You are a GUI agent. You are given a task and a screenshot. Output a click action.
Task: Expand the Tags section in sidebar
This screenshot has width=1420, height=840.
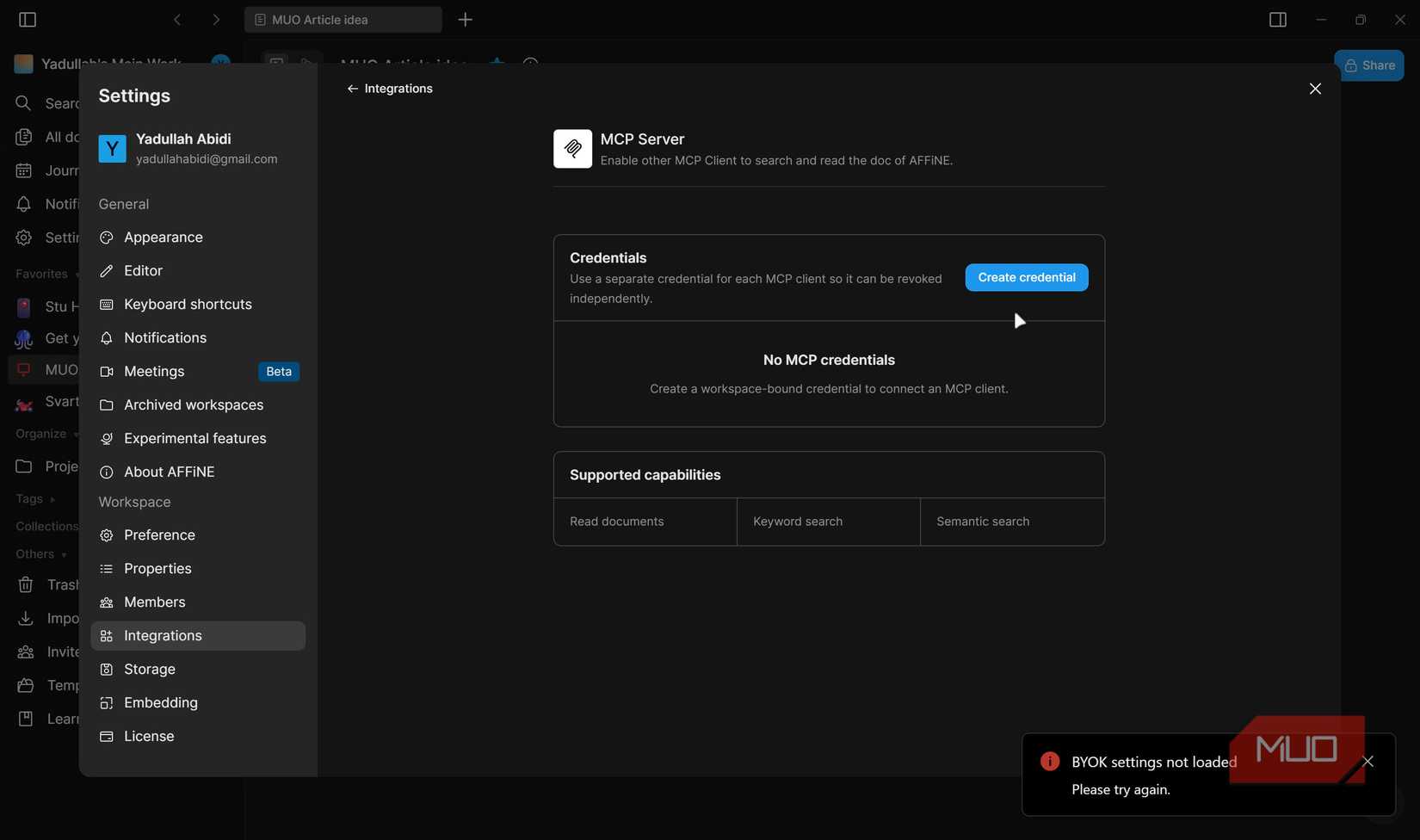(35, 499)
